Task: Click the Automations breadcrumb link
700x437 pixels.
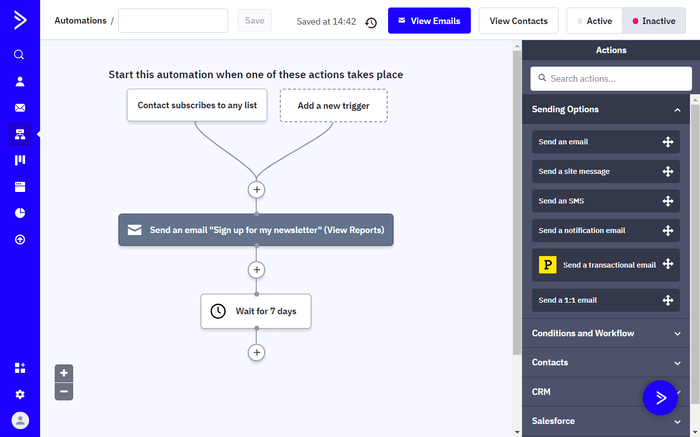Action: pyautogui.click(x=80, y=21)
